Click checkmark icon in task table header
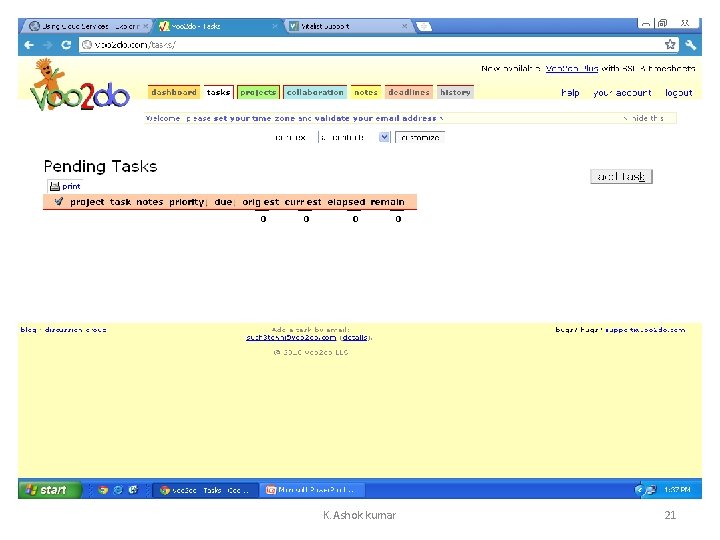Image resolution: width=720 pixels, height=540 pixels. click(x=59, y=201)
